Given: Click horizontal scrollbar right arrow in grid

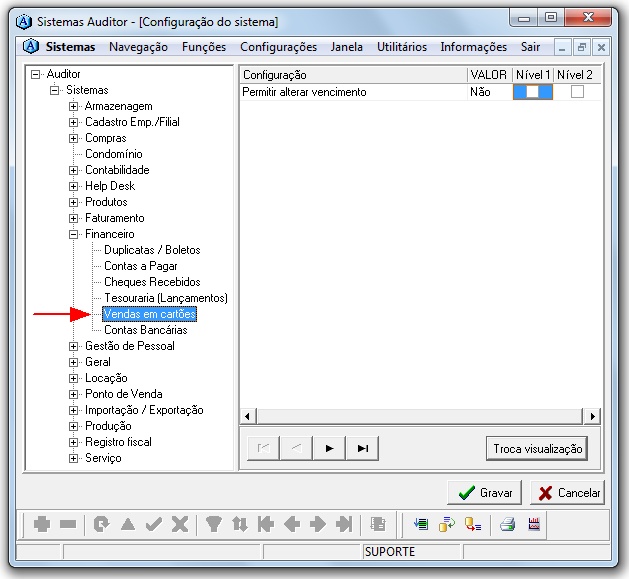Looking at the screenshot, I should [592, 416].
